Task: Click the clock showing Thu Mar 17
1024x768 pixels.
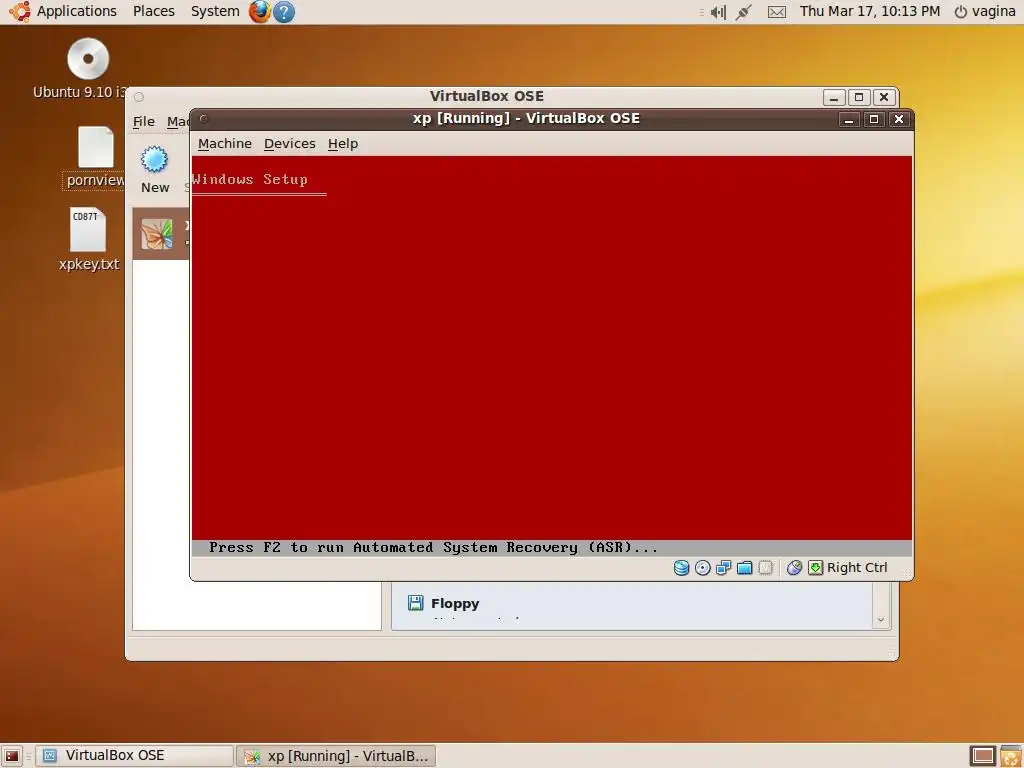Action: click(x=870, y=11)
